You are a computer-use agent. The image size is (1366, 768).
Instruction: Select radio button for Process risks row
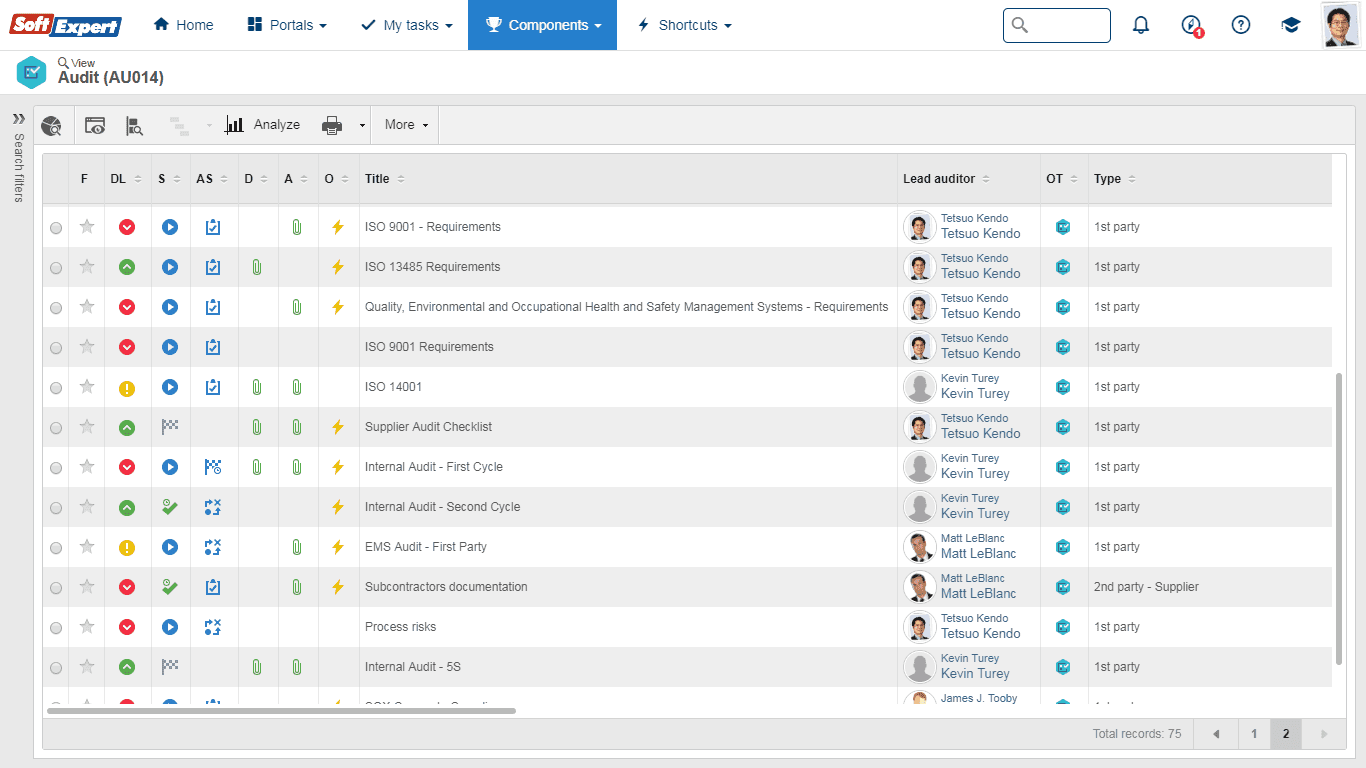pyautogui.click(x=56, y=628)
